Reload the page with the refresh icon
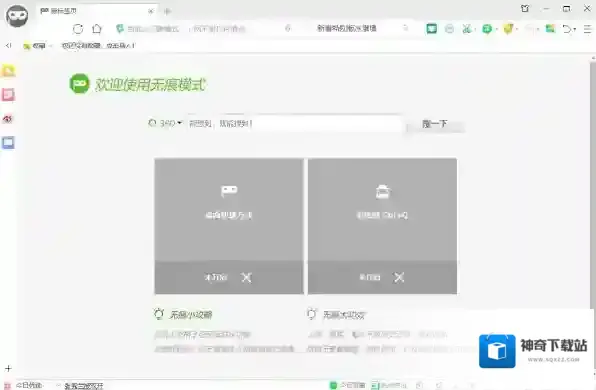Screen dimensions: 596x390 coord(78,29)
